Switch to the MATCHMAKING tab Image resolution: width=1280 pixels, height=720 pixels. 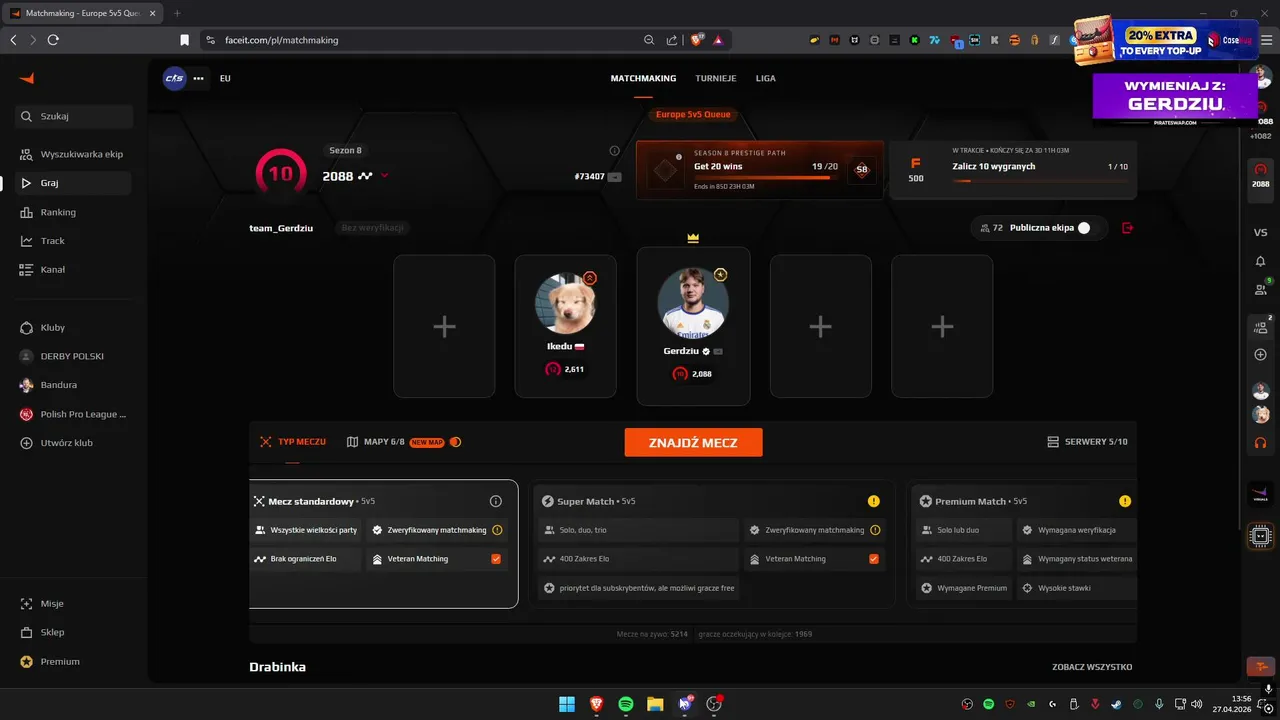tap(643, 78)
